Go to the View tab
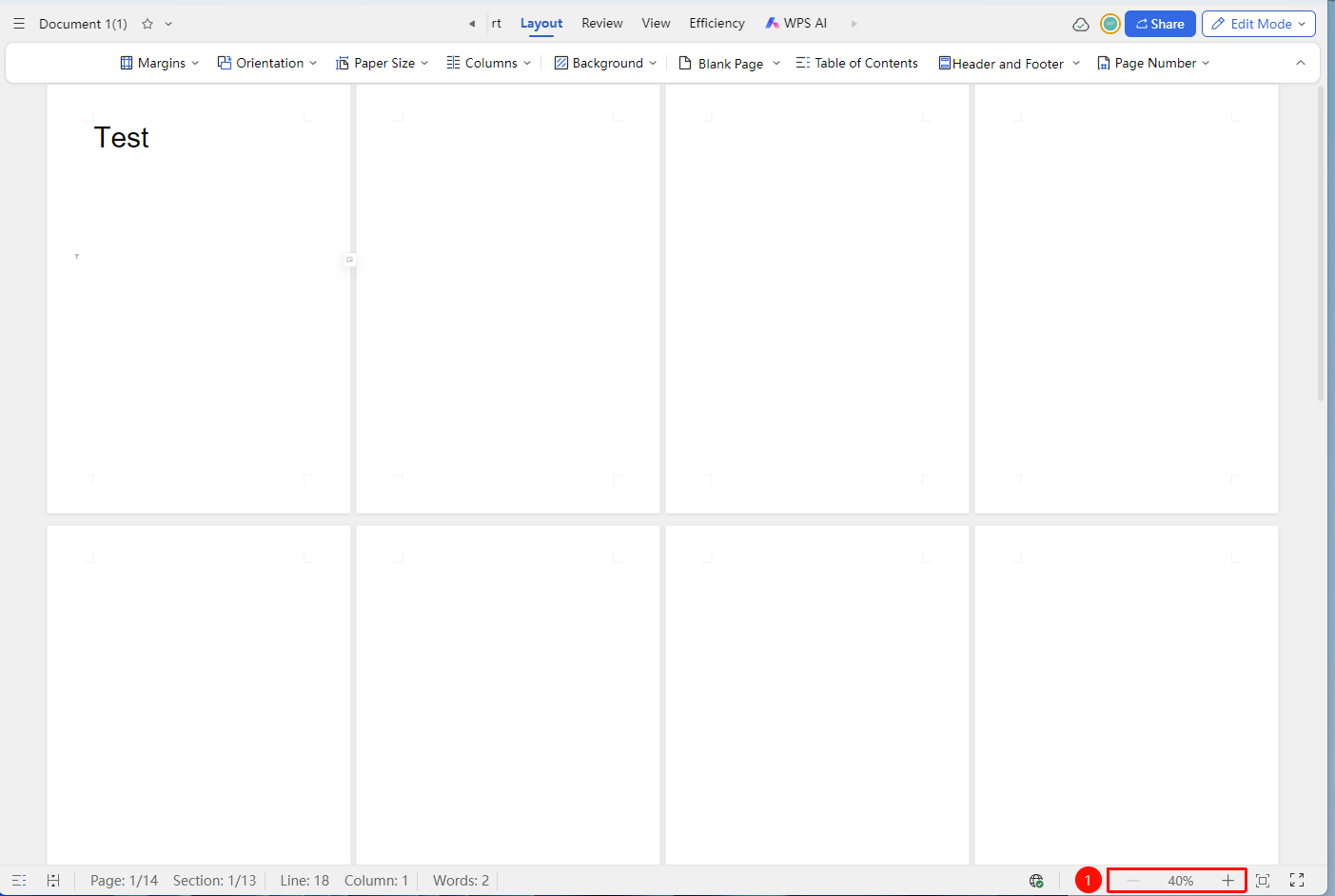The width and height of the screenshot is (1335, 896). point(656,24)
